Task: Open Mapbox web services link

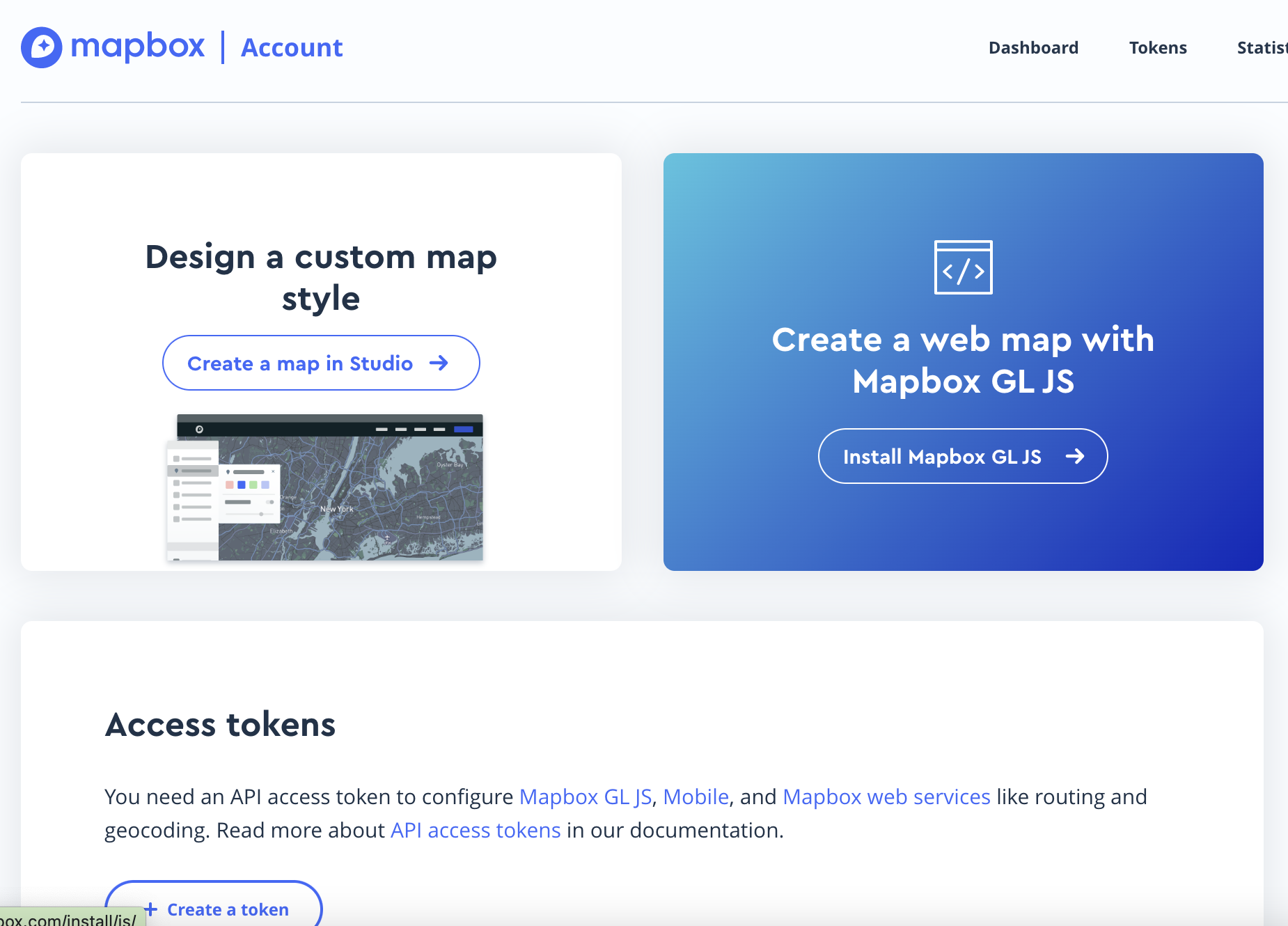Action: click(886, 796)
